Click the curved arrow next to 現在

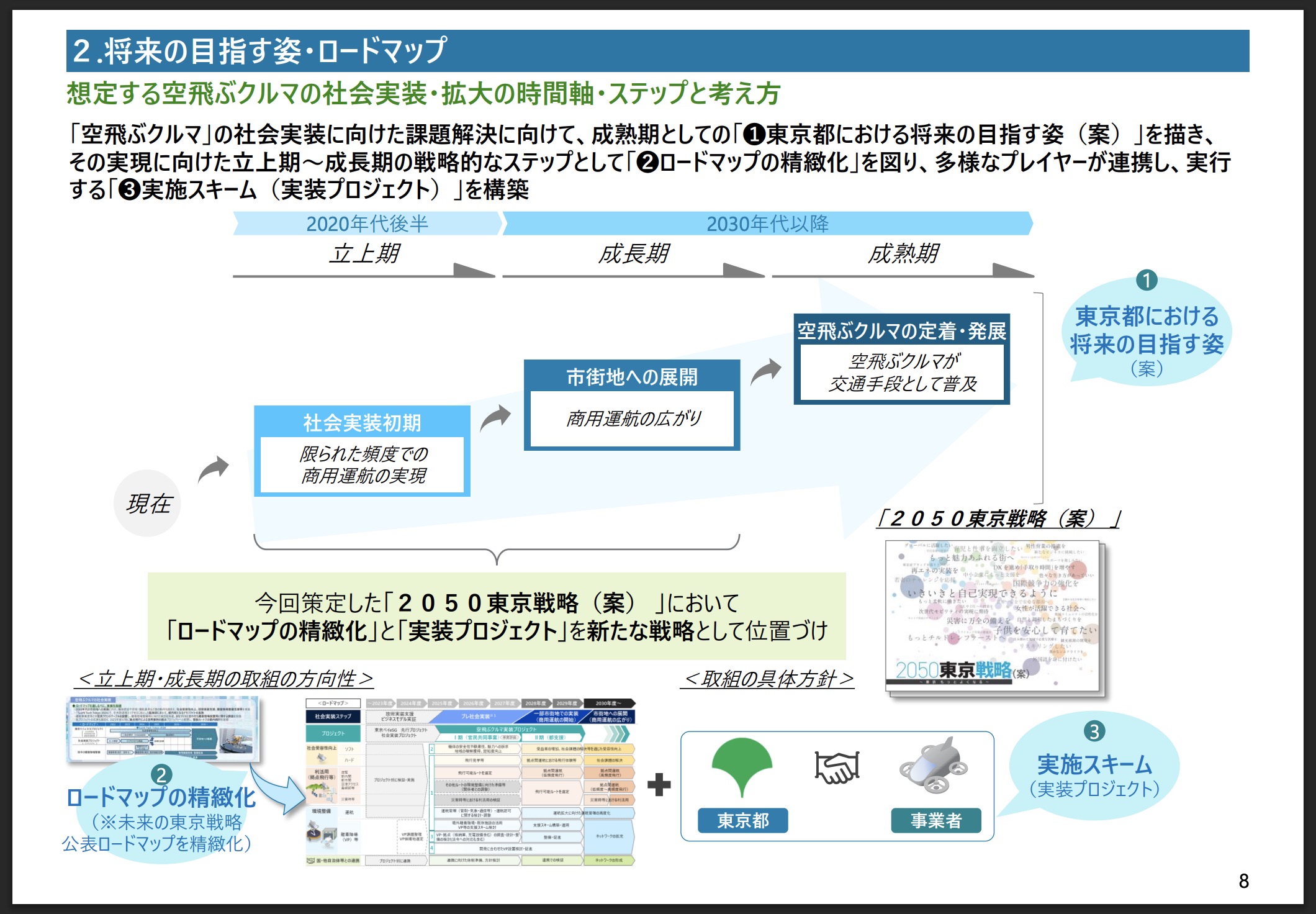tap(213, 469)
